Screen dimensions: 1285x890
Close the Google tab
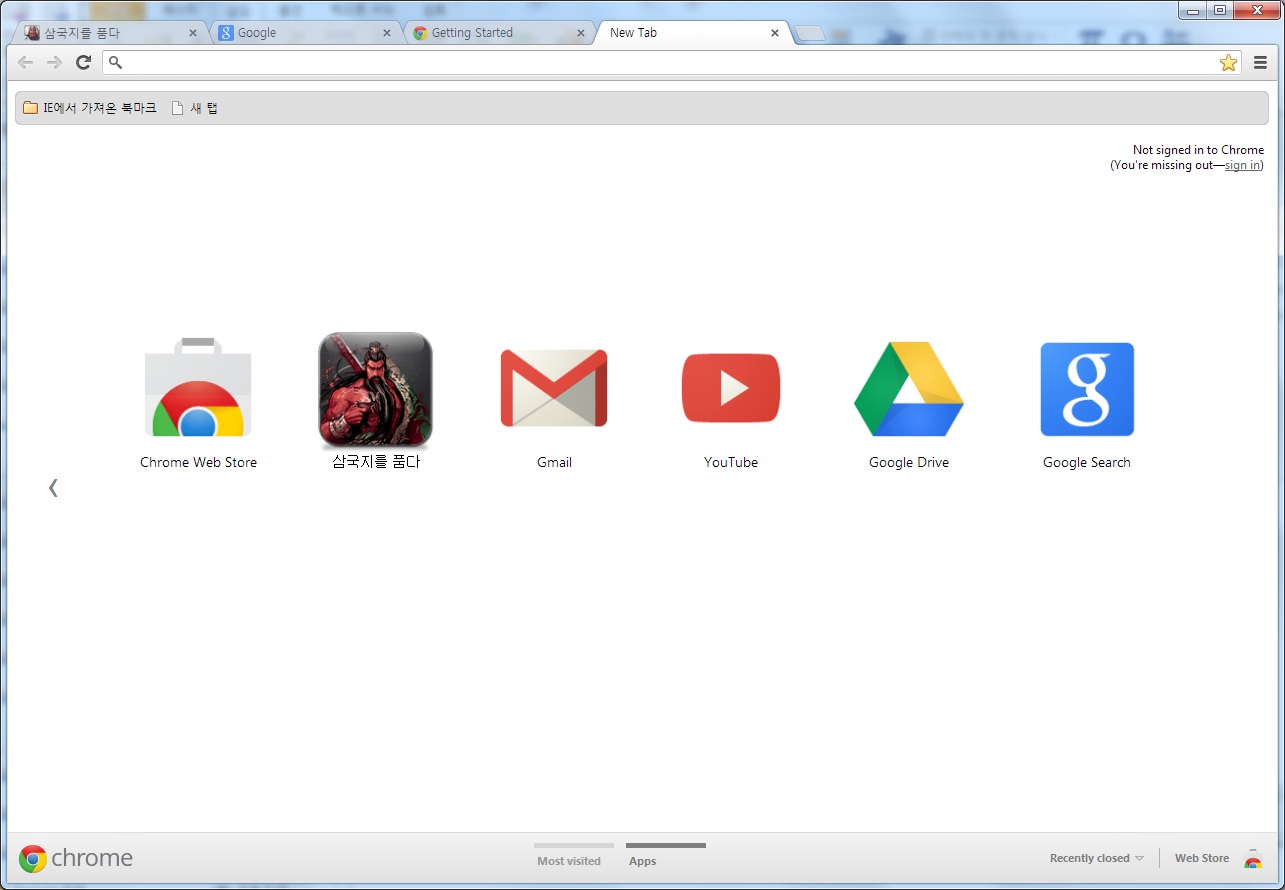(x=387, y=33)
